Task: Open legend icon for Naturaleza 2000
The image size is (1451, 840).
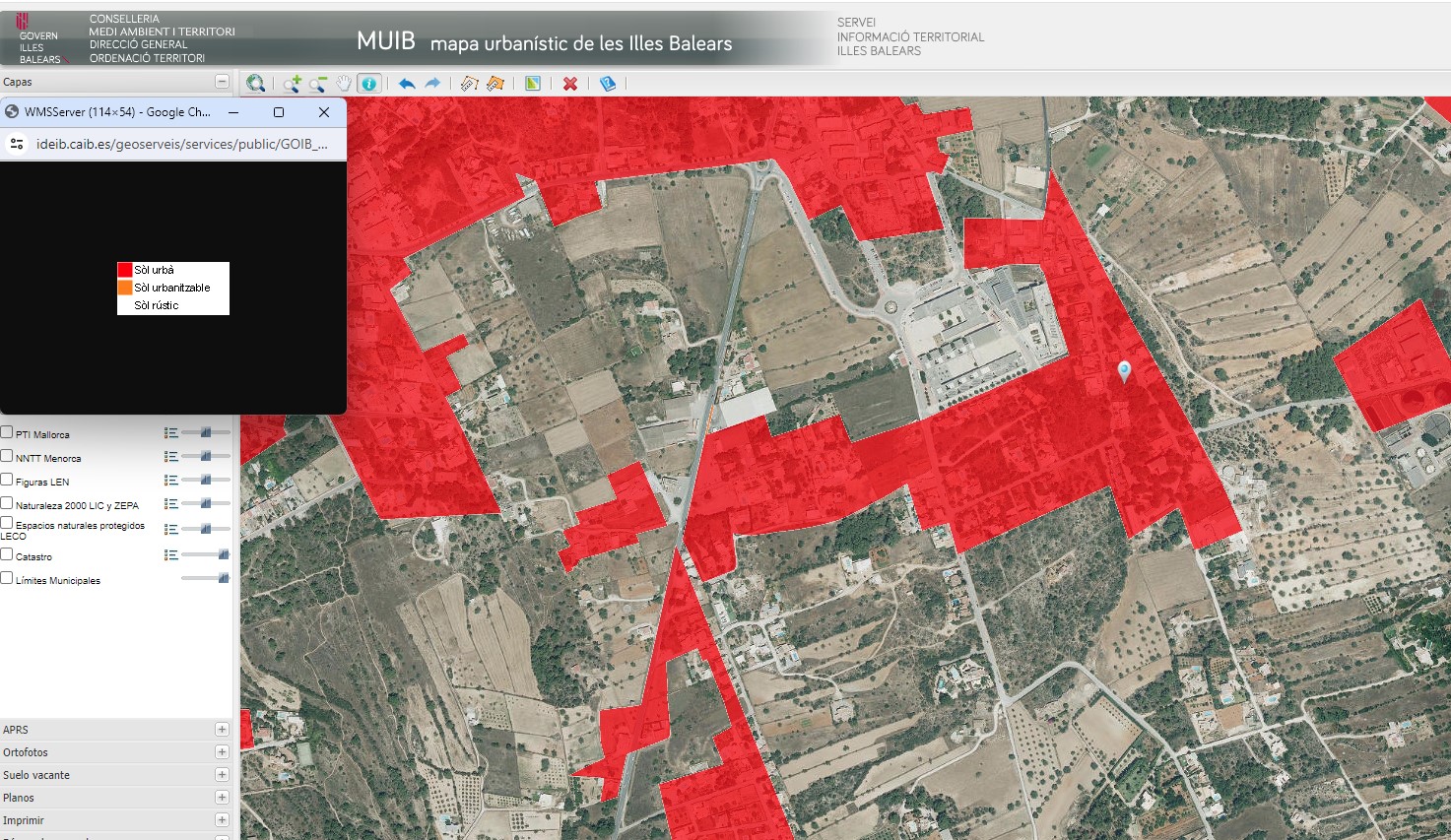Action: pos(171,503)
